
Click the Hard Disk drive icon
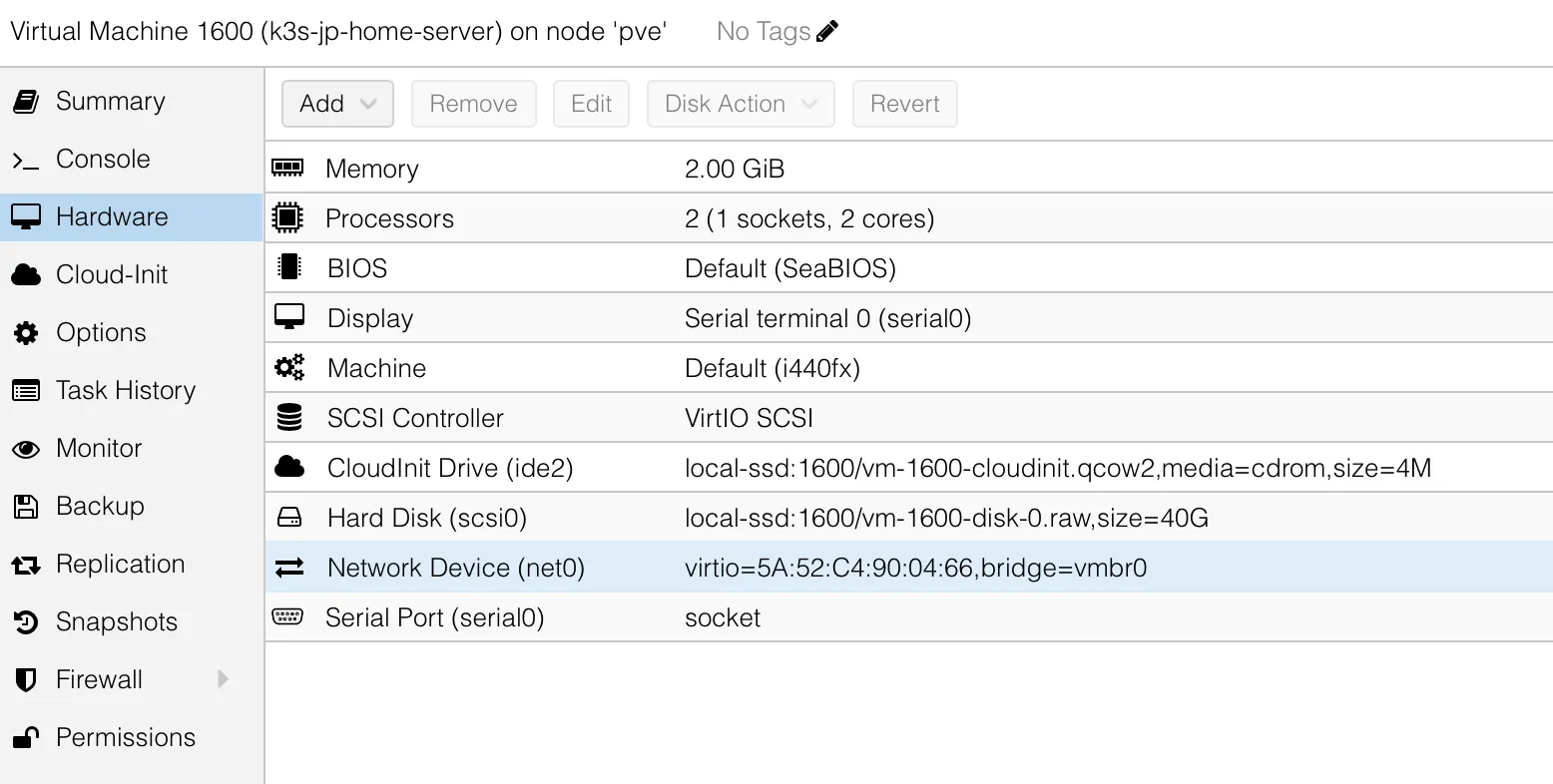pos(289,517)
